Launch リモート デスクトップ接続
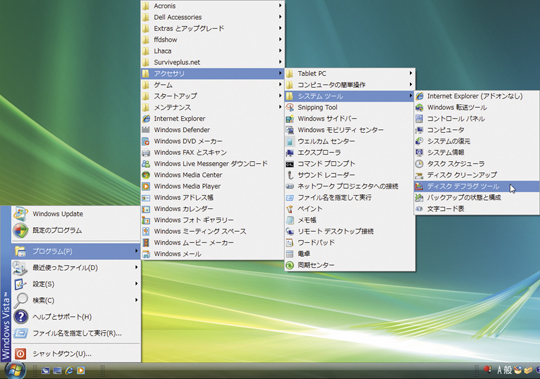This screenshot has height=379, width=540. (350, 231)
